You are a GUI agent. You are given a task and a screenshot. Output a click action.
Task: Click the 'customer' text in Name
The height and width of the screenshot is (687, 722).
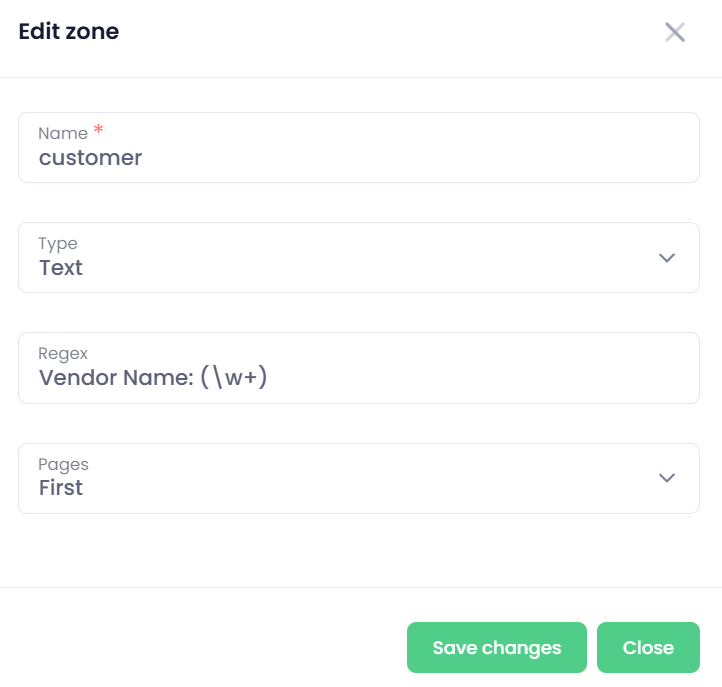tap(90, 158)
